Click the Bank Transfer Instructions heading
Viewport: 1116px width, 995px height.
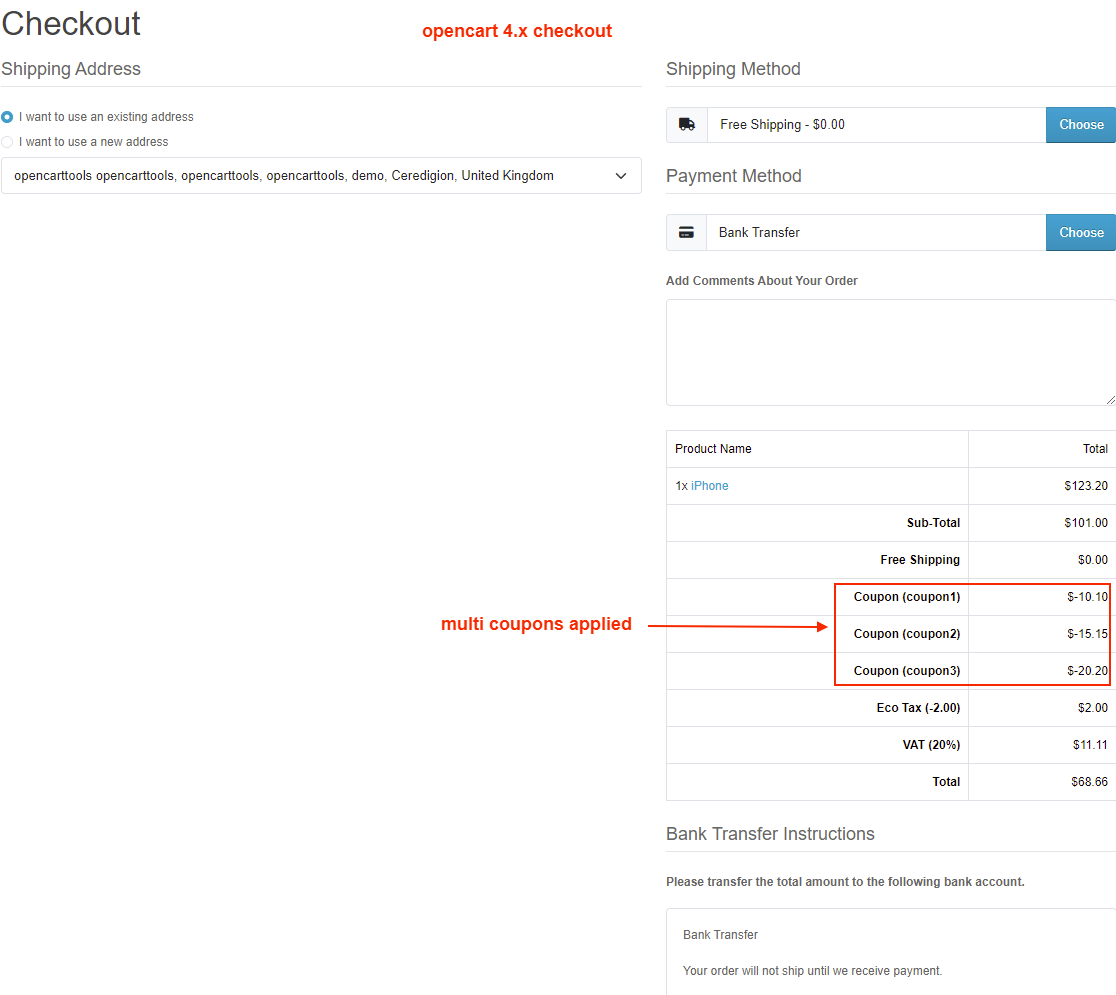770,834
